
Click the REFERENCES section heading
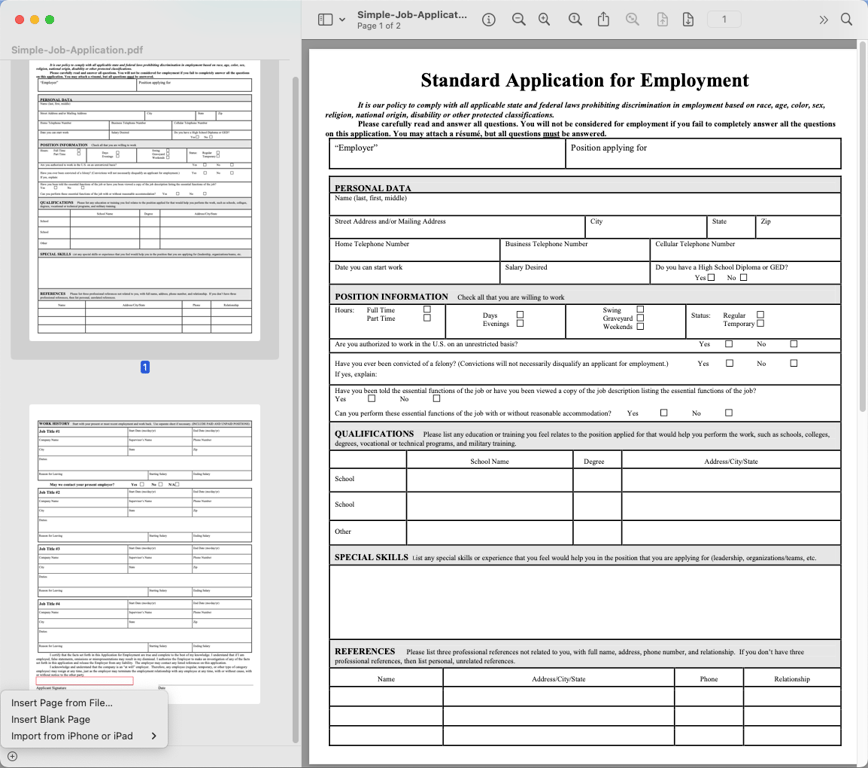click(x=365, y=651)
